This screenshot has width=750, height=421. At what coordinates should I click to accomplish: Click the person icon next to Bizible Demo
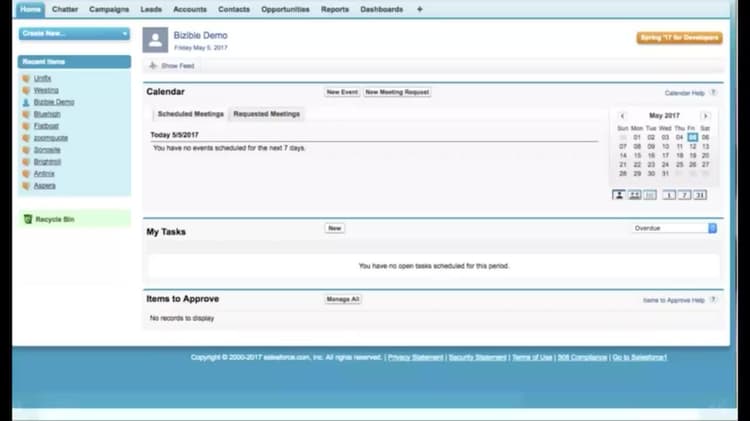click(x=26, y=102)
